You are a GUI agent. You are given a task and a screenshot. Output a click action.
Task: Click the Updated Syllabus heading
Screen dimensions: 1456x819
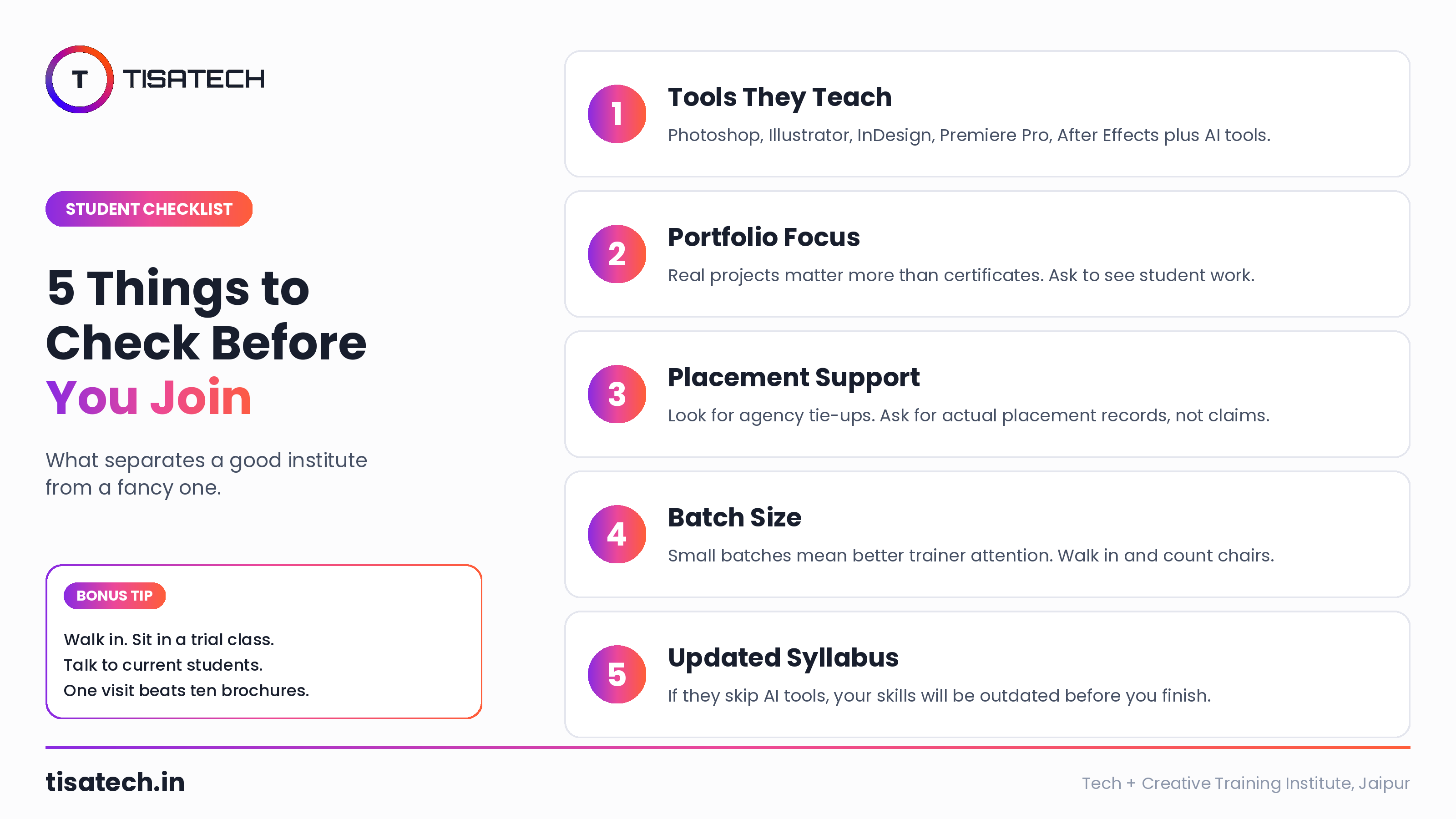tap(783, 658)
